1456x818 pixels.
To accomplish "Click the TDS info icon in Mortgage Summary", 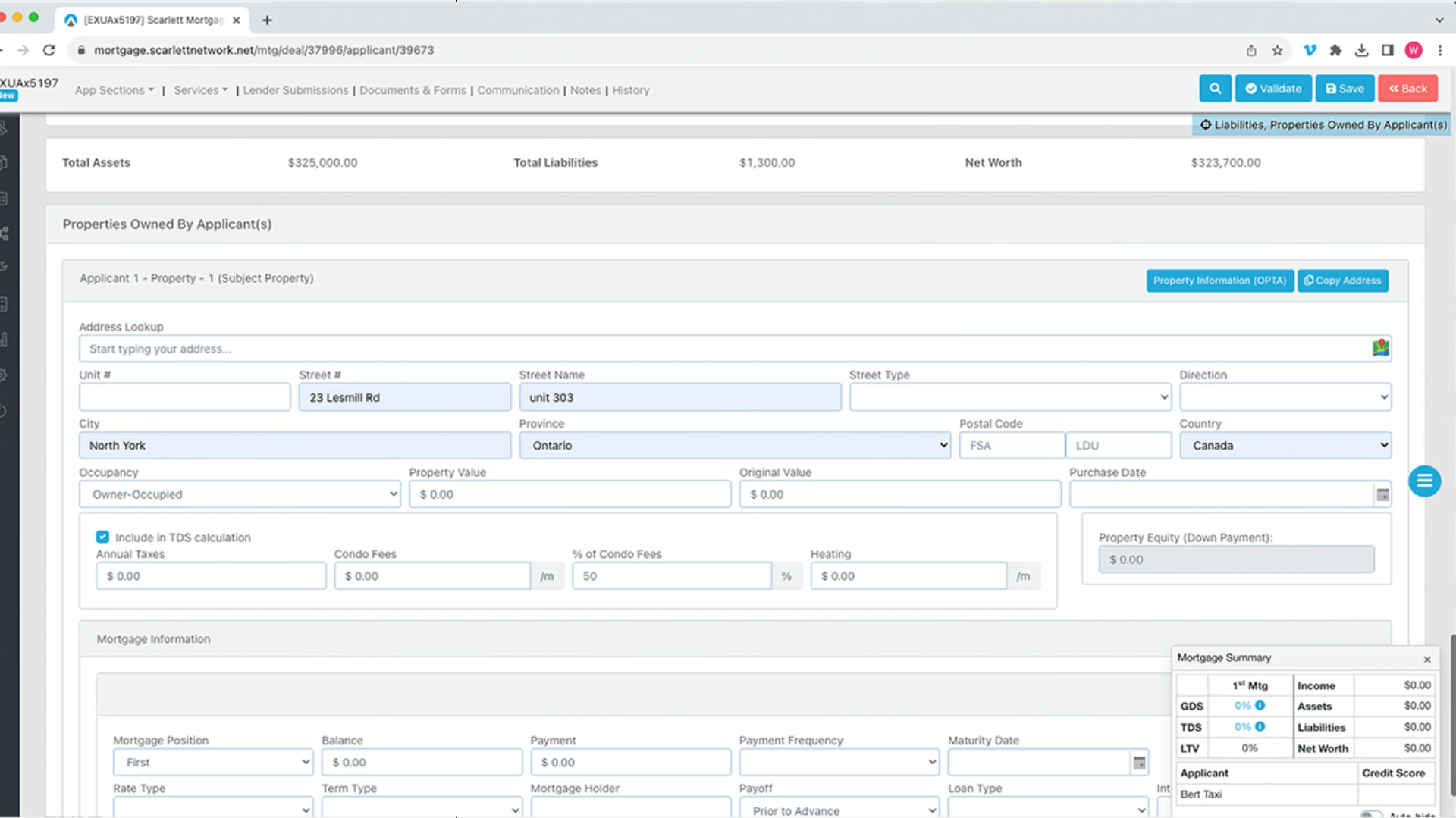I will [1260, 727].
